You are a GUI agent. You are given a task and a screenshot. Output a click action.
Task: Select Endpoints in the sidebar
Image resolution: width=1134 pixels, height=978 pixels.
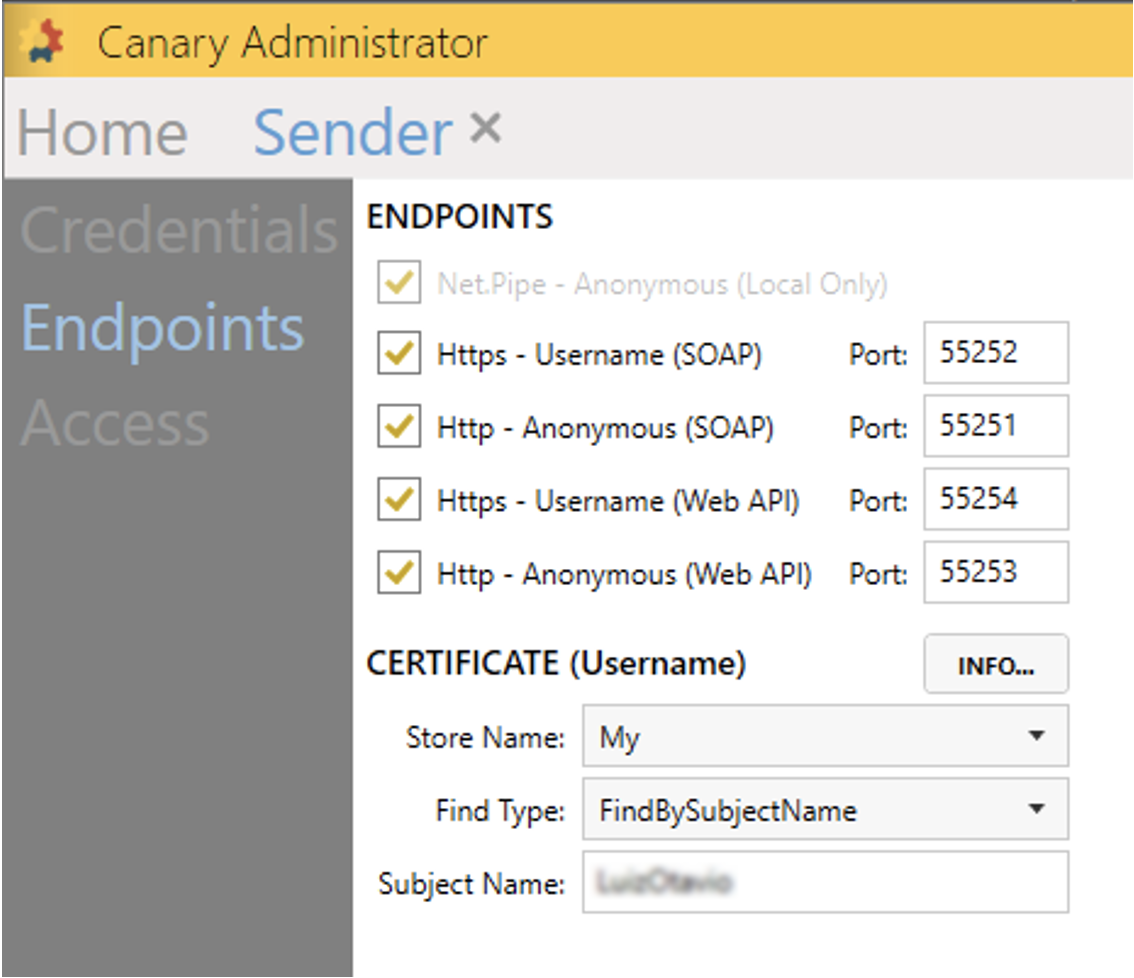(x=163, y=328)
